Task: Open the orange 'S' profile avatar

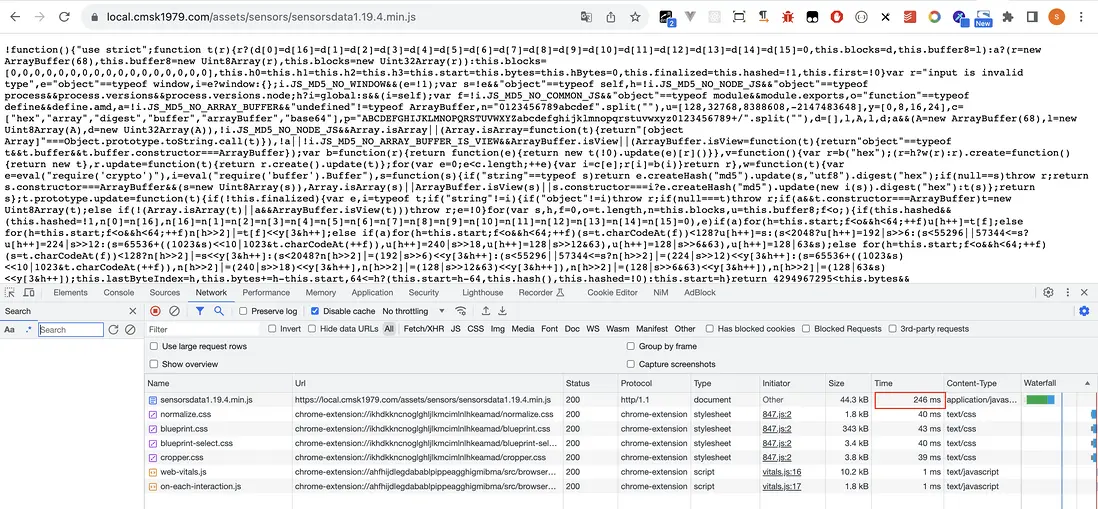Action: pos(1057,16)
